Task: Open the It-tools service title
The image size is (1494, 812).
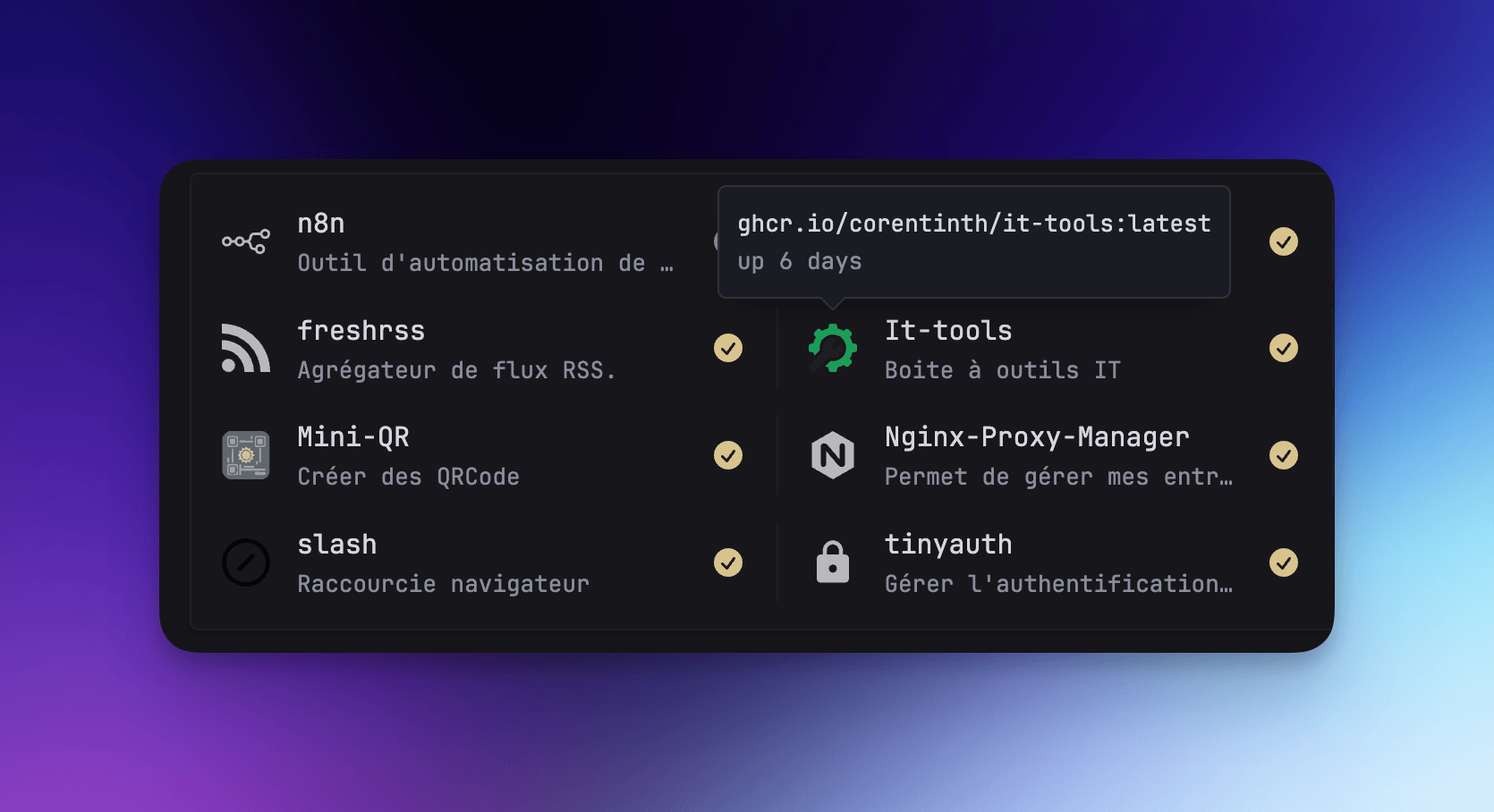Action: [948, 331]
